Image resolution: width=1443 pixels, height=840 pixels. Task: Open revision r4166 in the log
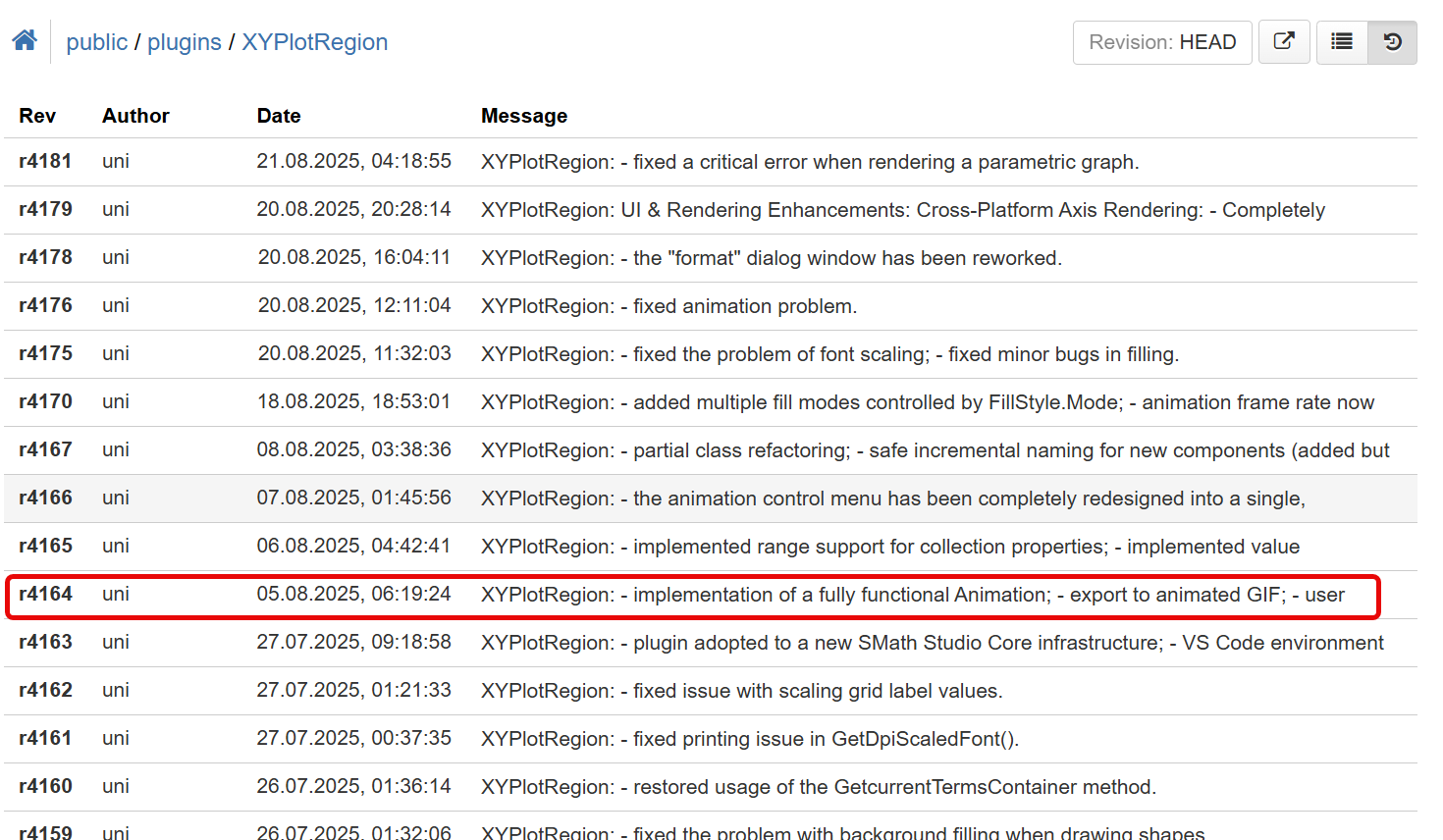click(45, 498)
